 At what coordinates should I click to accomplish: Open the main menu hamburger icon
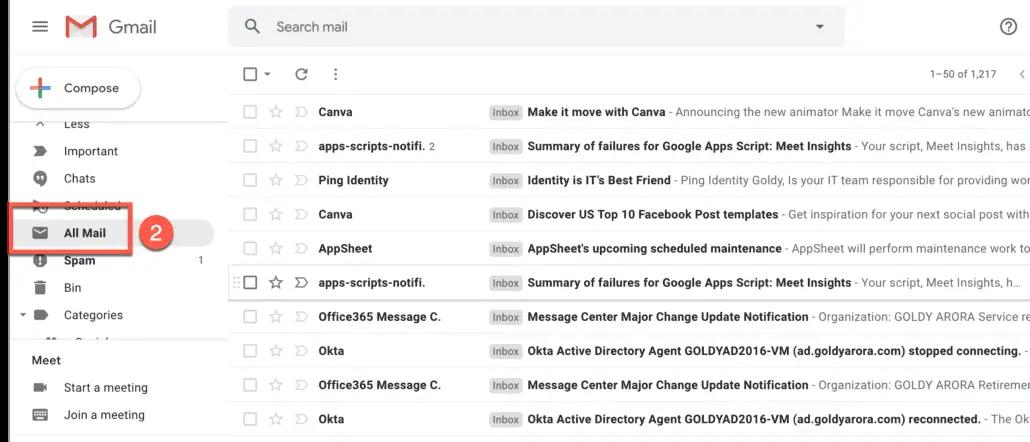pos(40,27)
